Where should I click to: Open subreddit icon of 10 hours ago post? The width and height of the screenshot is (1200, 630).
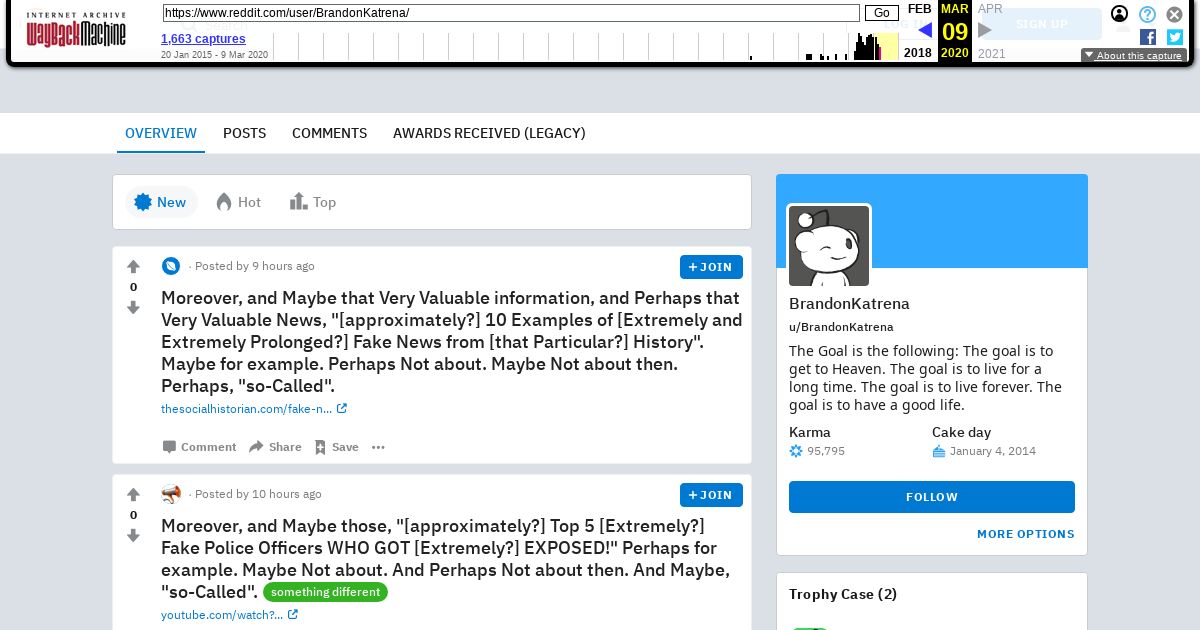click(x=171, y=494)
